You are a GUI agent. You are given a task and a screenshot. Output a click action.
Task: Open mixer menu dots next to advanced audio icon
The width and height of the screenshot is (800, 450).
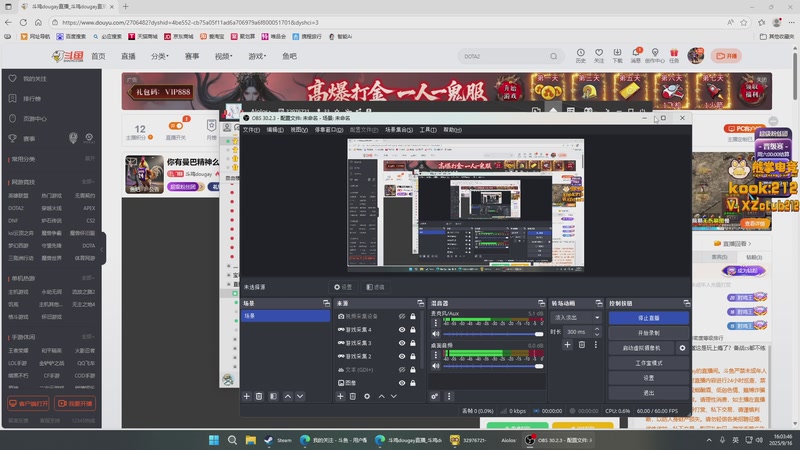449,396
